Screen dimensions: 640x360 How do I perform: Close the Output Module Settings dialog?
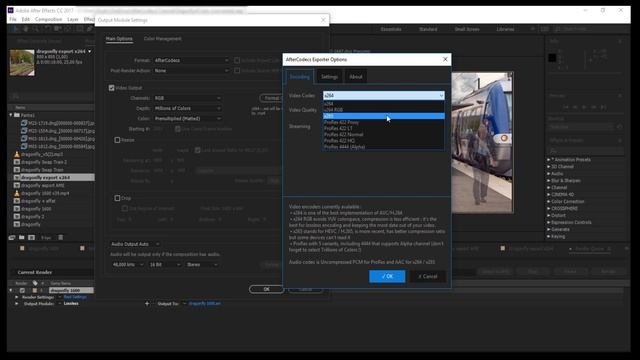[x=323, y=20]
